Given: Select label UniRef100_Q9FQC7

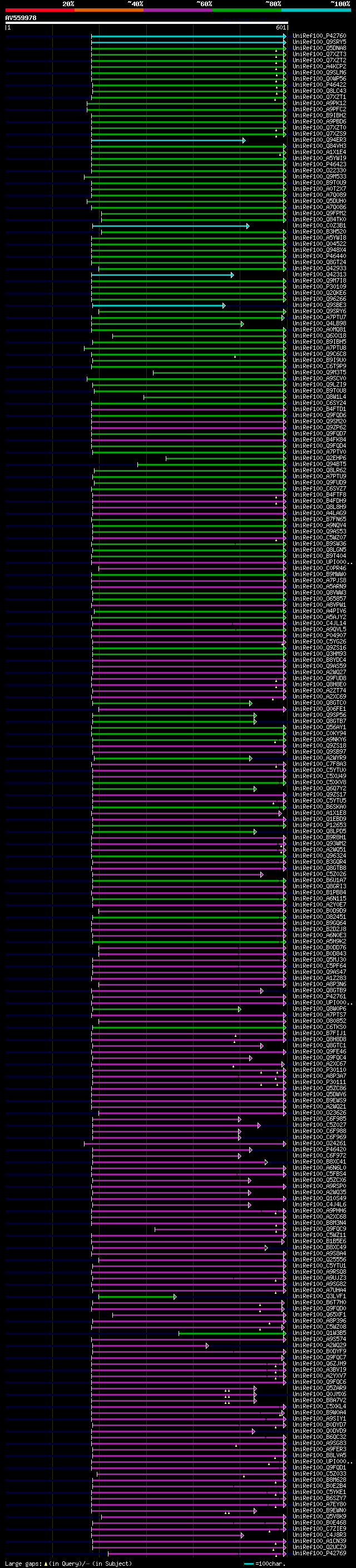Looking at the screenshot, I should pyautogui.click(x=319, y=1357).
